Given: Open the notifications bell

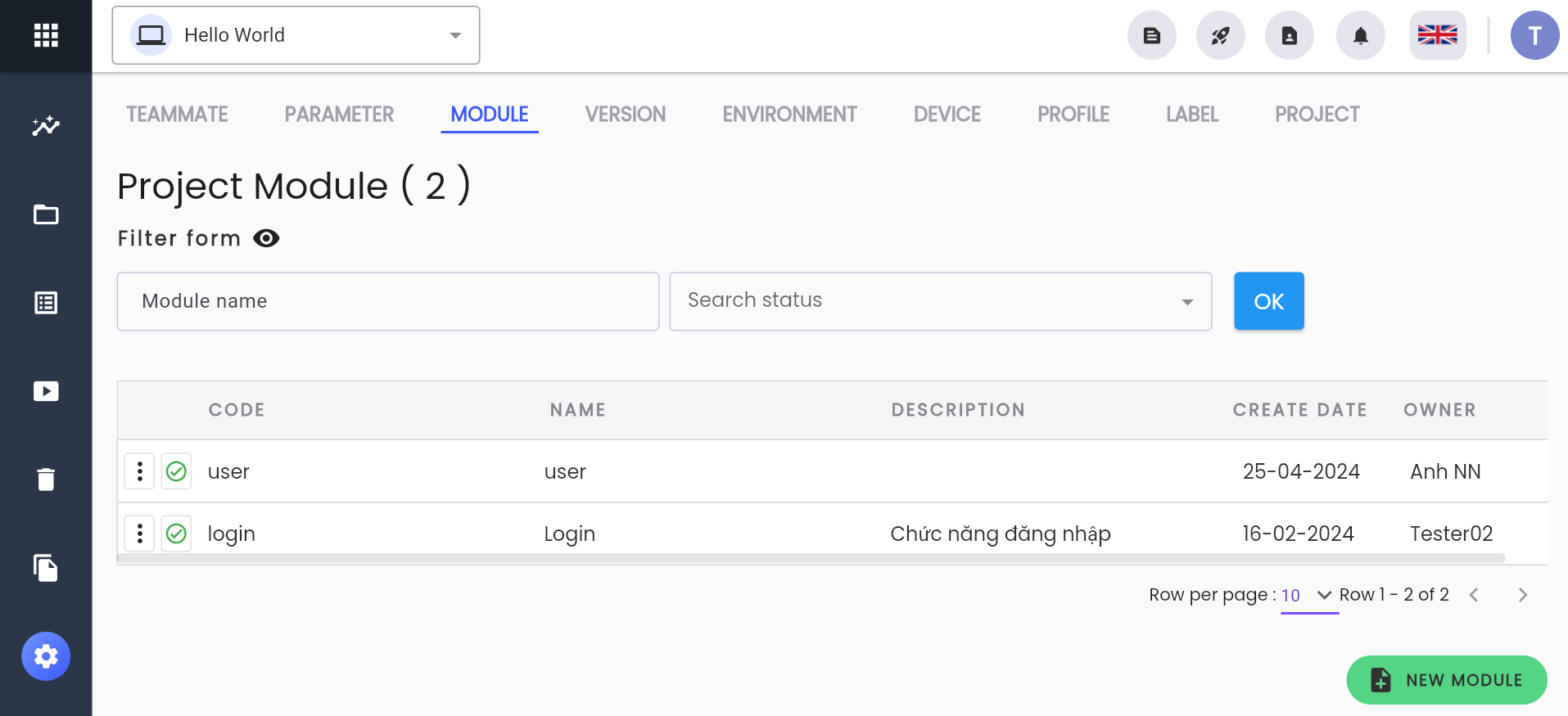Looking at the screenshot, I should tap(1361, 35).
